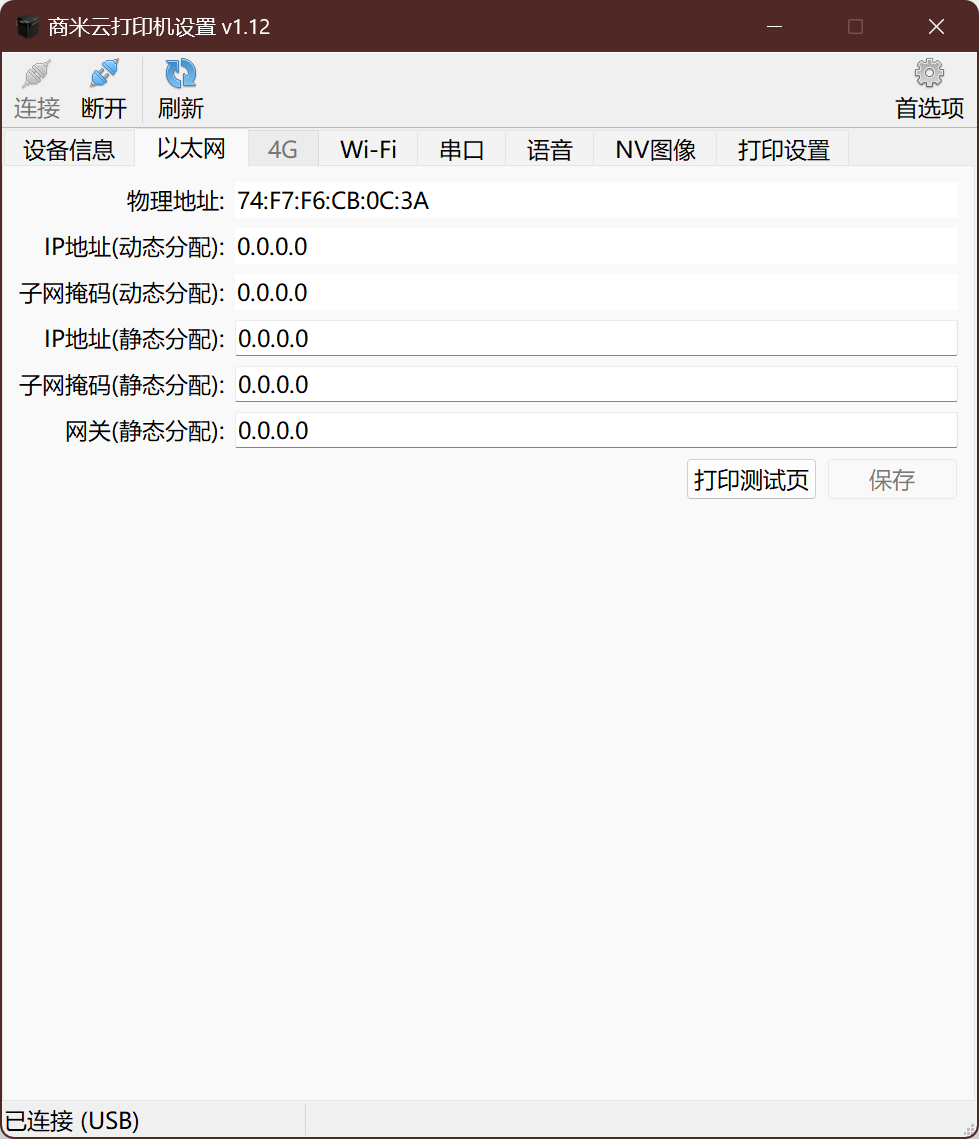The width and height of the screenshot is (979, 1139).
Task: Close the printer settings window
Action: click(x=936, y=27)
